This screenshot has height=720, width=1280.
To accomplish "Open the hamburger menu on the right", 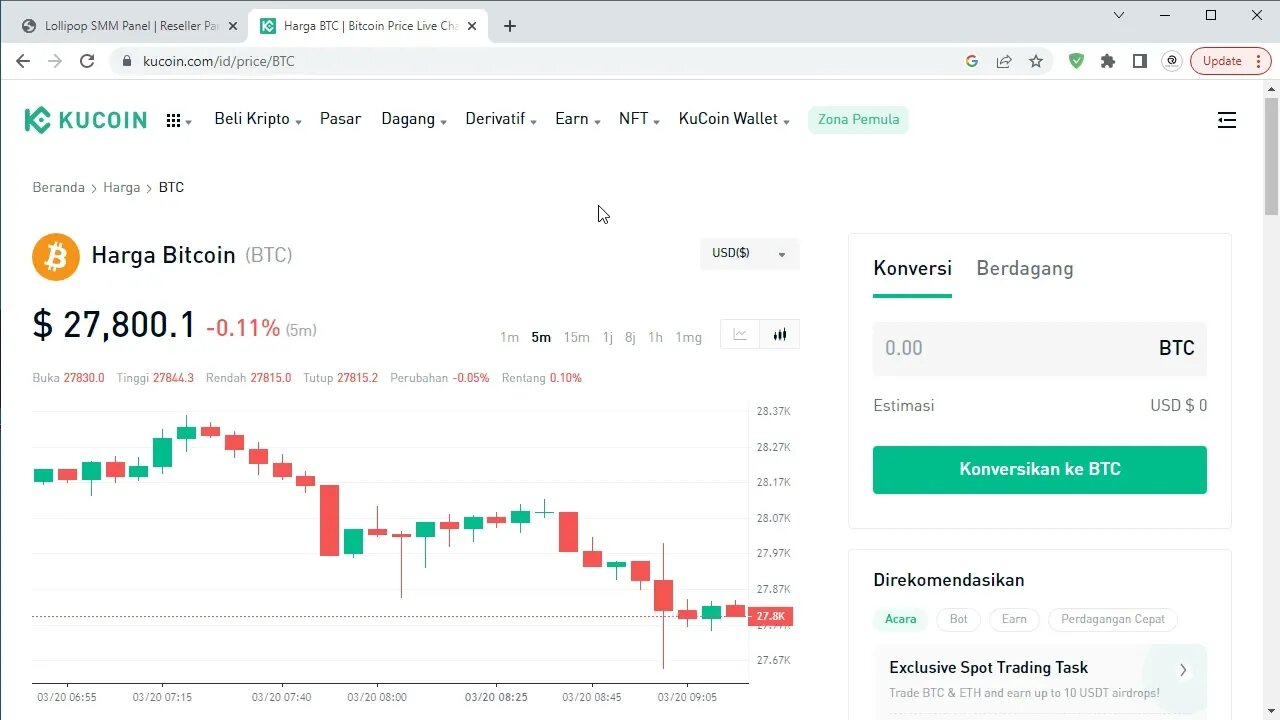I will pos(1227,120).
